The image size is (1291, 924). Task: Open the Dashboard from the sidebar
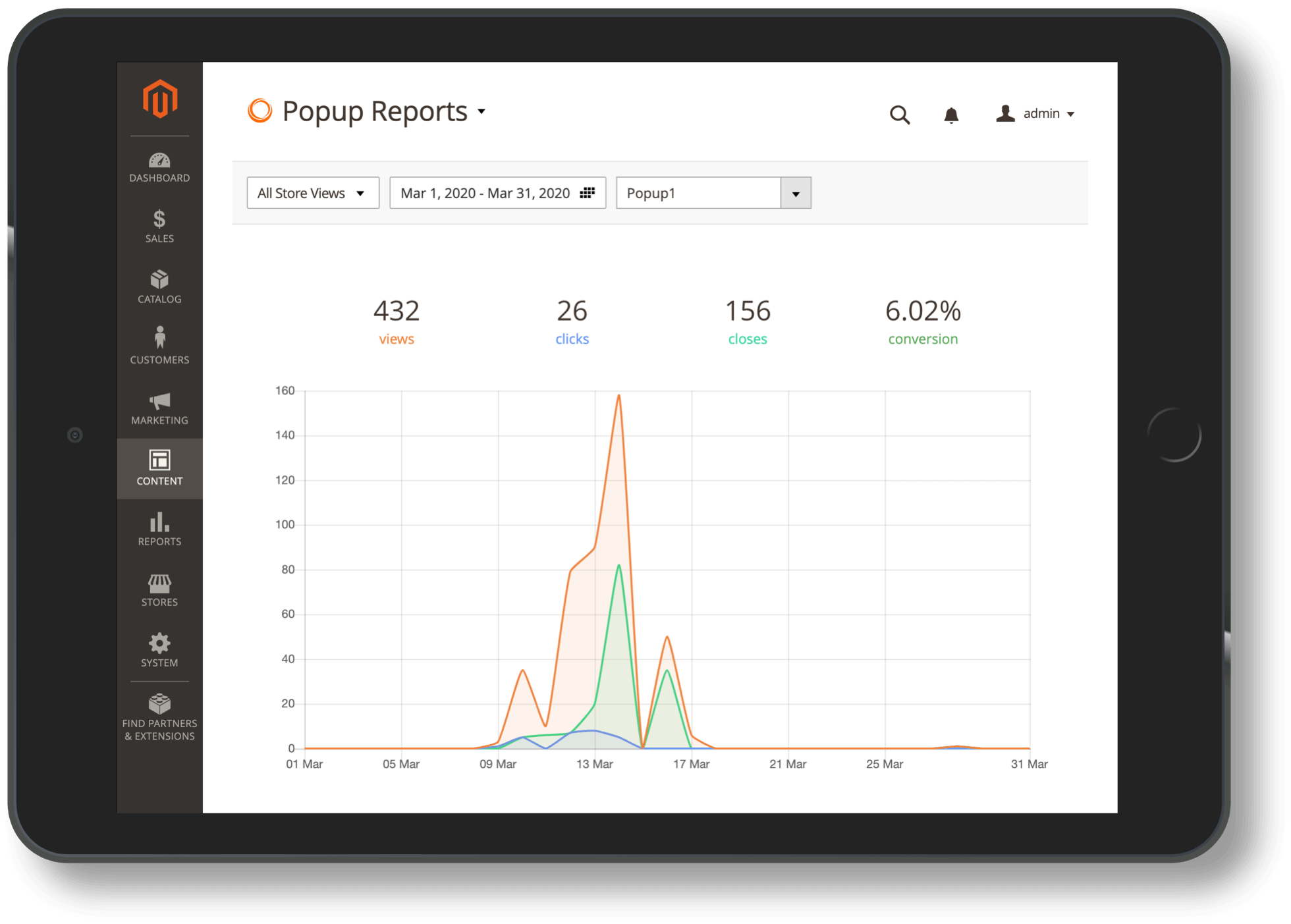point(159,167)
